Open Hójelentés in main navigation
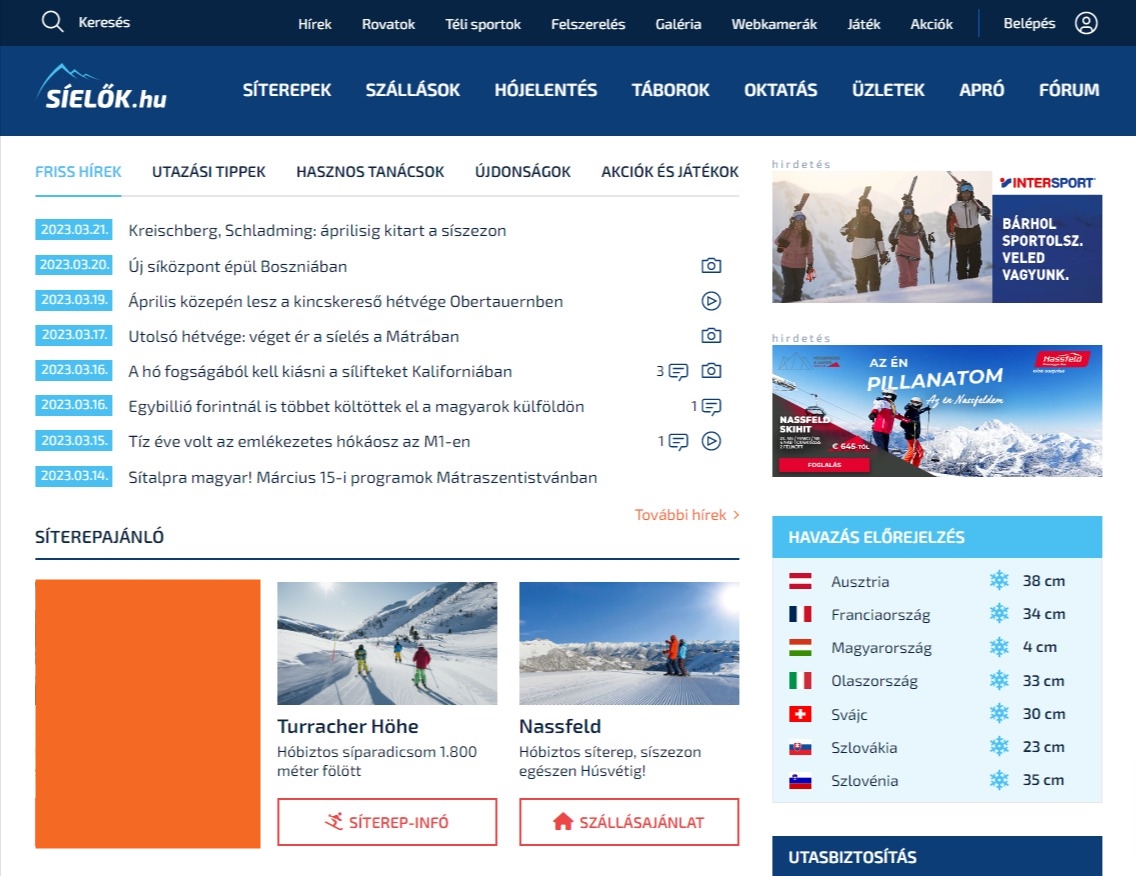This screenshot has width=1136, height=876. [545, 90]
